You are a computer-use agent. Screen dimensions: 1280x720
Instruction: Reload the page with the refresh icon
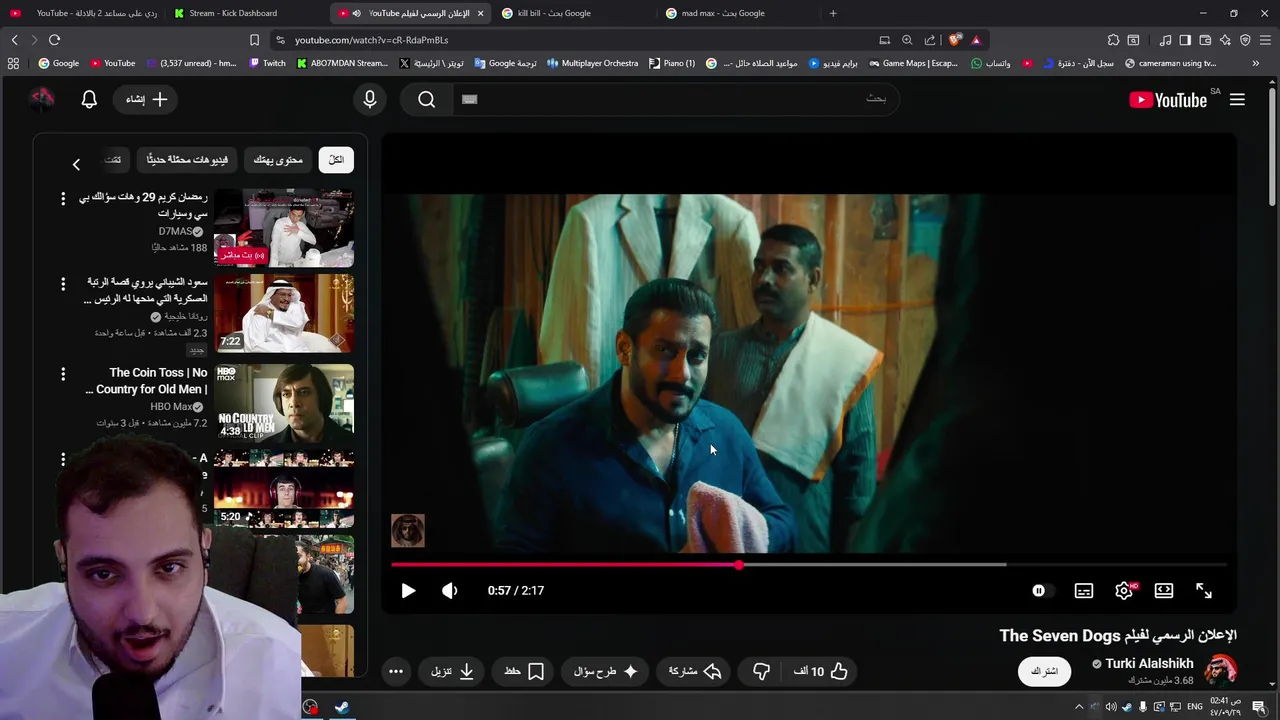54,40
